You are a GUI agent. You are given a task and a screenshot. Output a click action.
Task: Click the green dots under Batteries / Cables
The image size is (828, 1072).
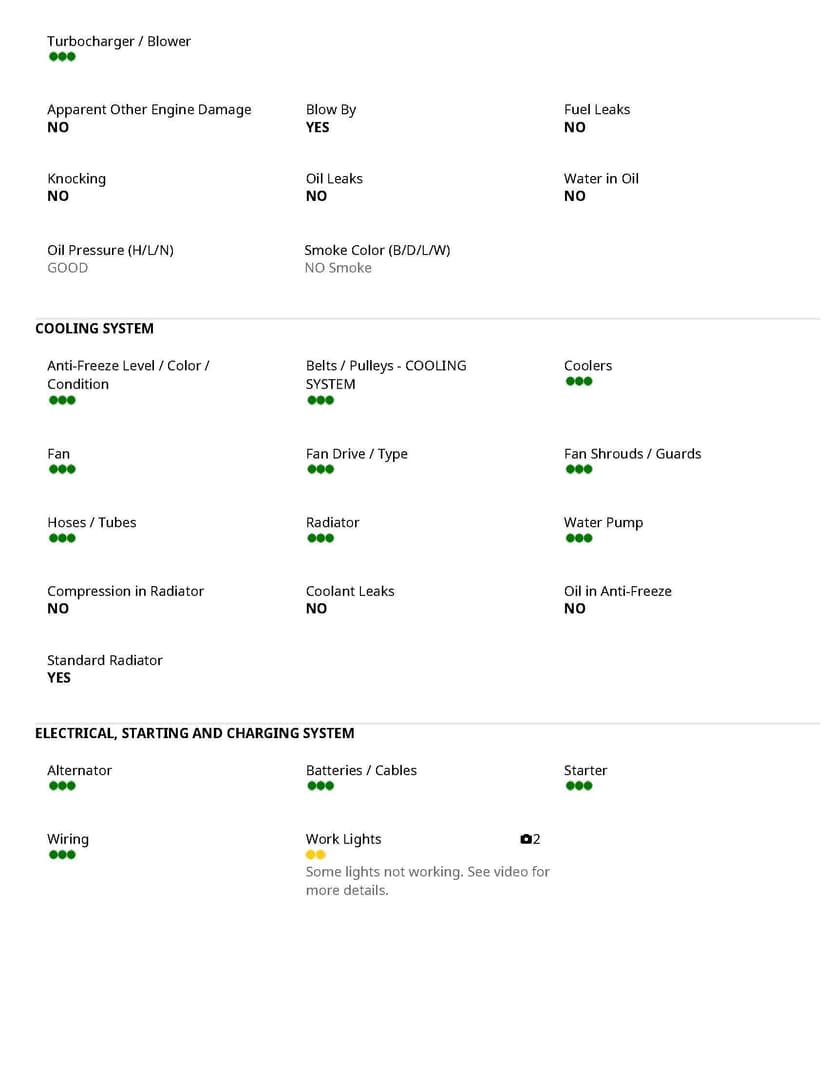tap(320, 786)
